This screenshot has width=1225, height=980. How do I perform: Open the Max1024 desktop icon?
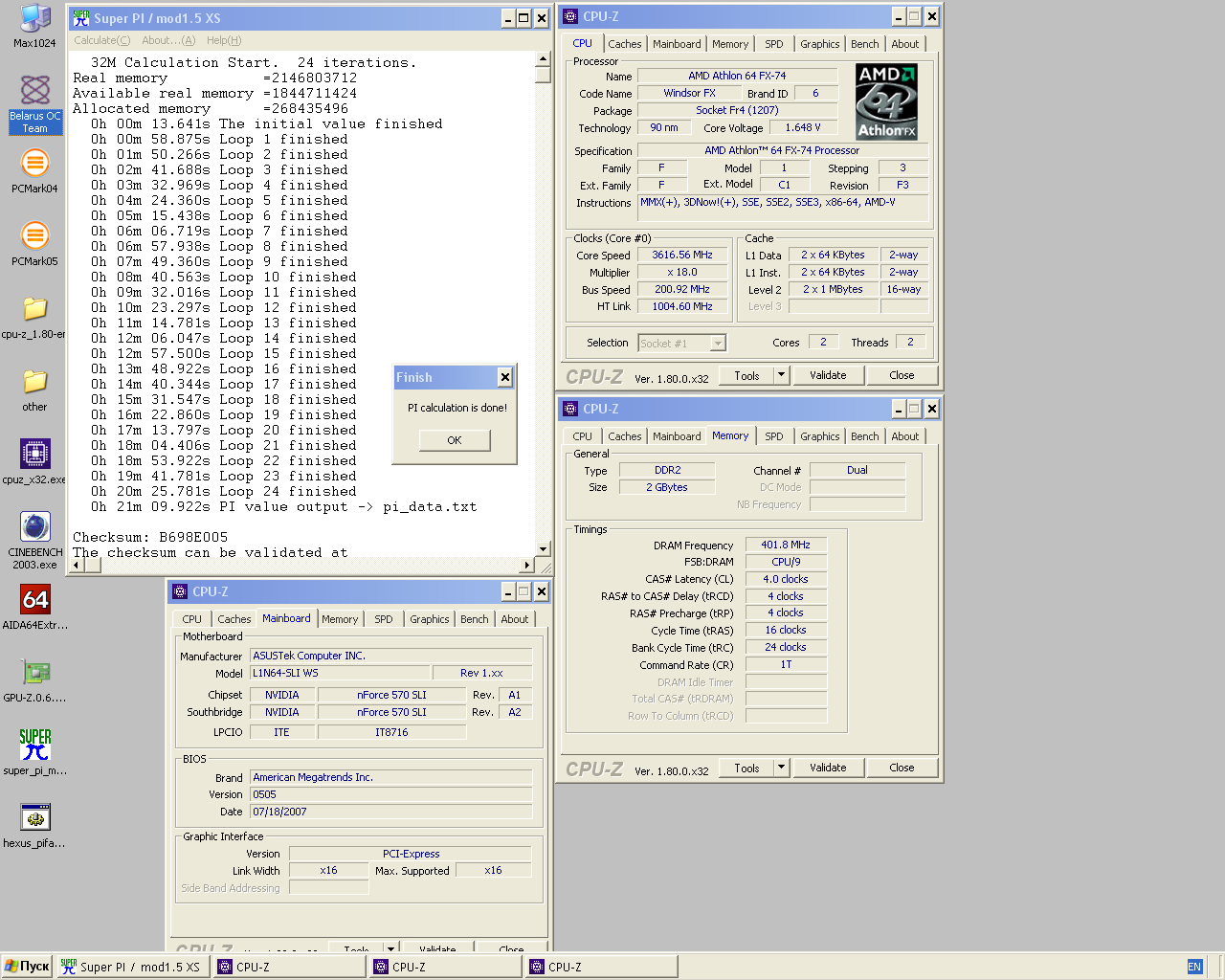pos(34,26)
